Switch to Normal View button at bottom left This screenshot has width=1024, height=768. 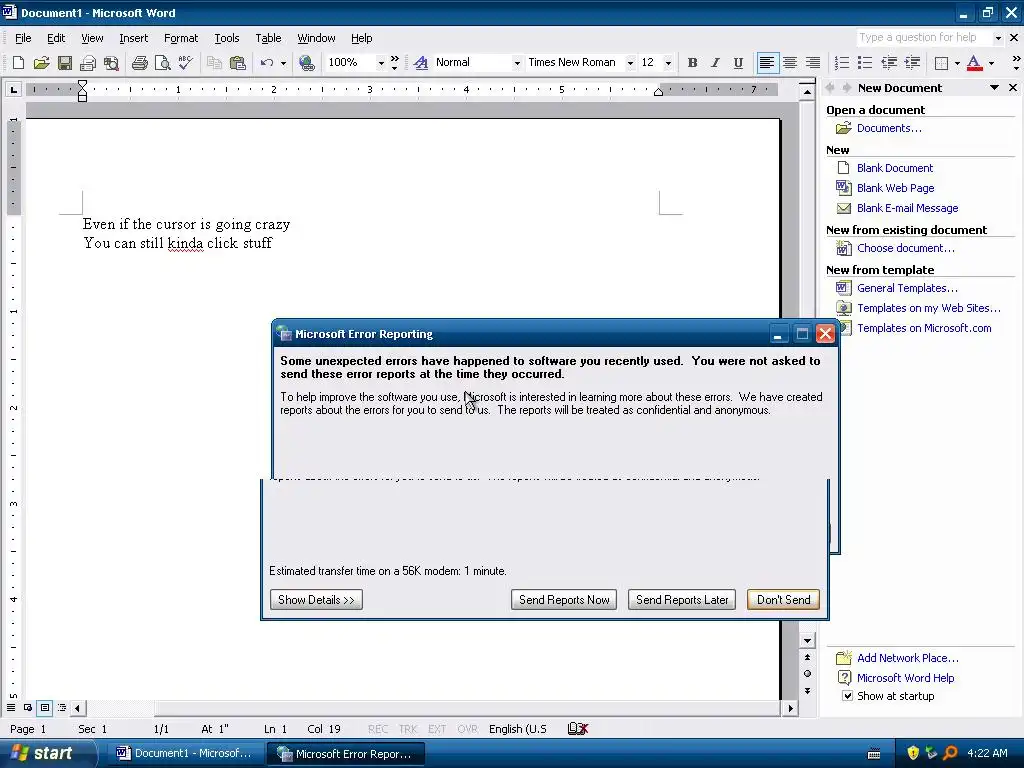click(x=11, y=707)
